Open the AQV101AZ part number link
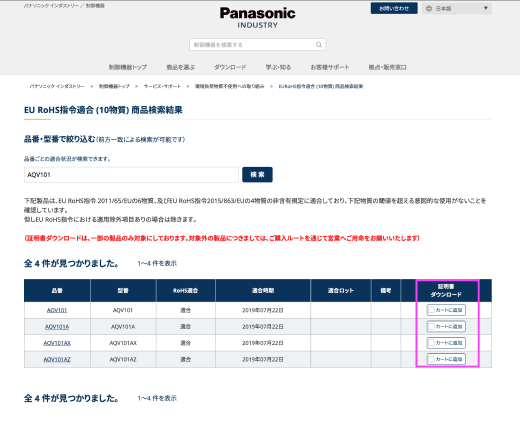 click(57, 359)
